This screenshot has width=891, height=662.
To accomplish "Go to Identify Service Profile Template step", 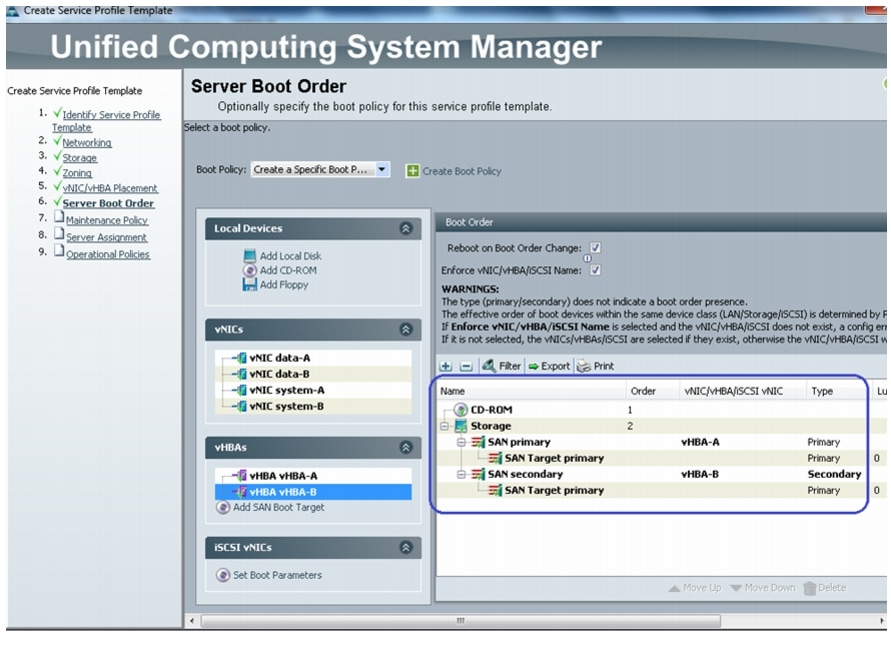I will pyautogui.click(x=107, y=121).
